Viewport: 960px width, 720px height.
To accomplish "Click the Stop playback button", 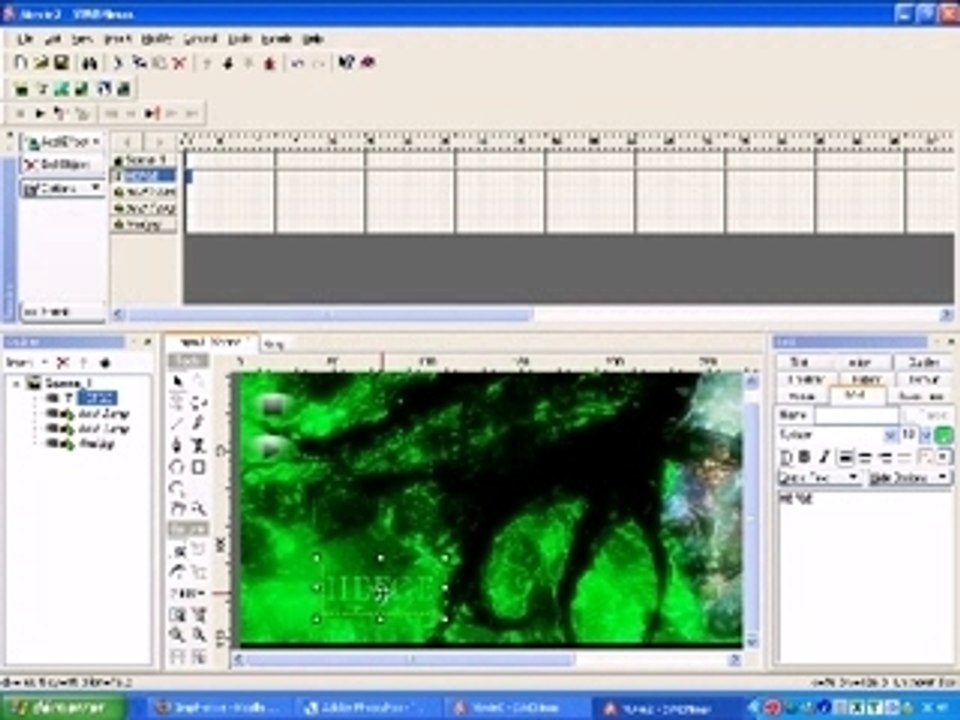I will 20,113.
